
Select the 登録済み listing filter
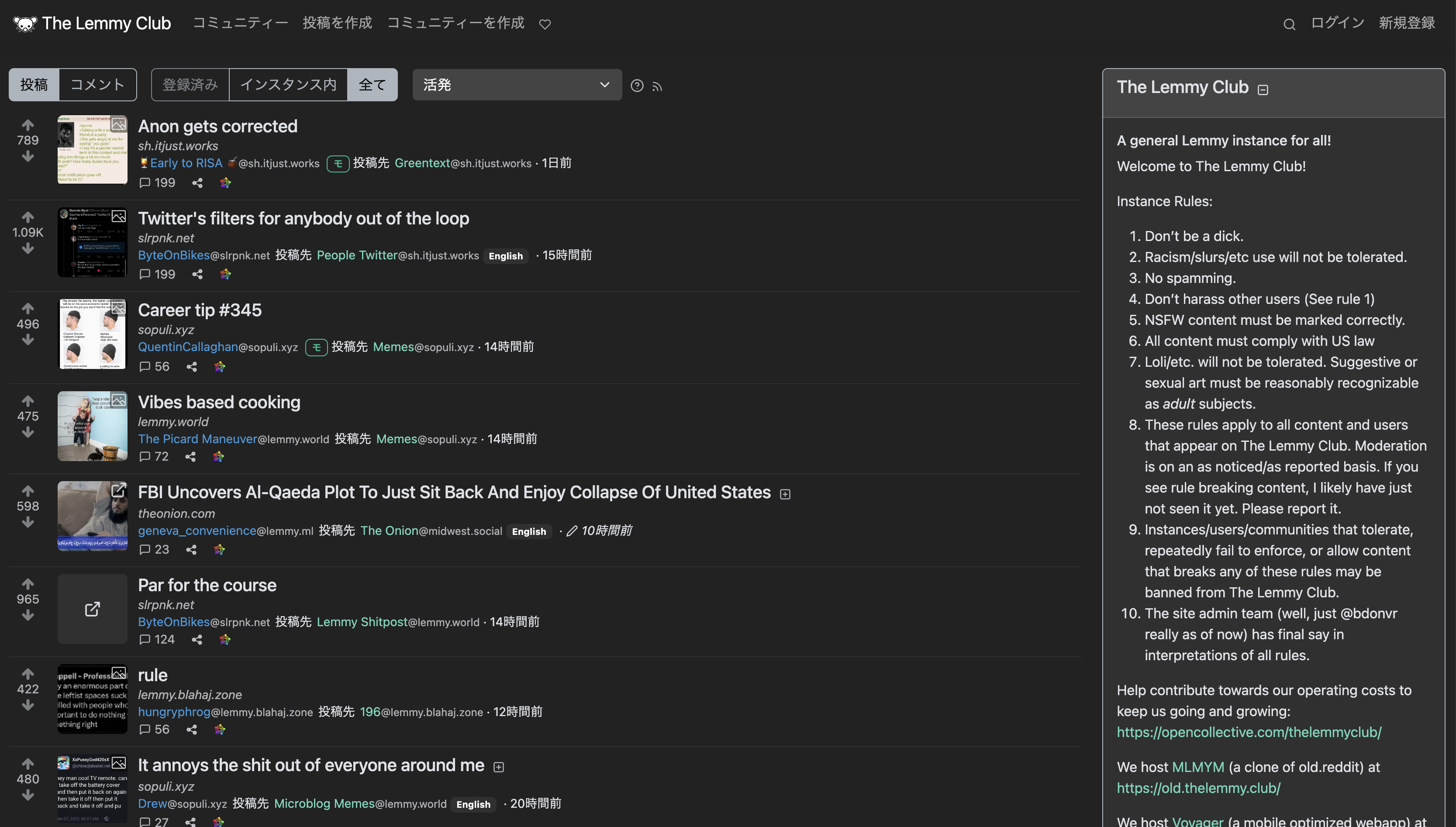pos(190,85)
